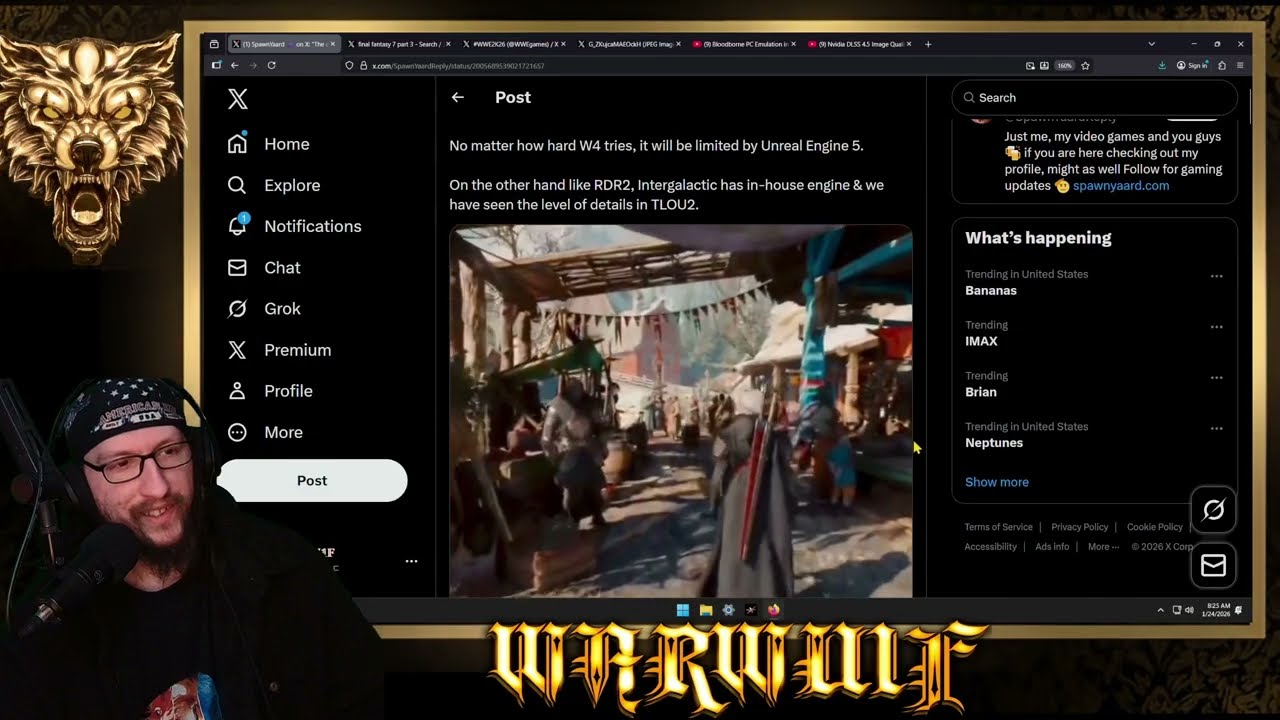This screenshot has width=1280, height=720.
Task: Show hidden tray icons chevron
Action: 1161,610
